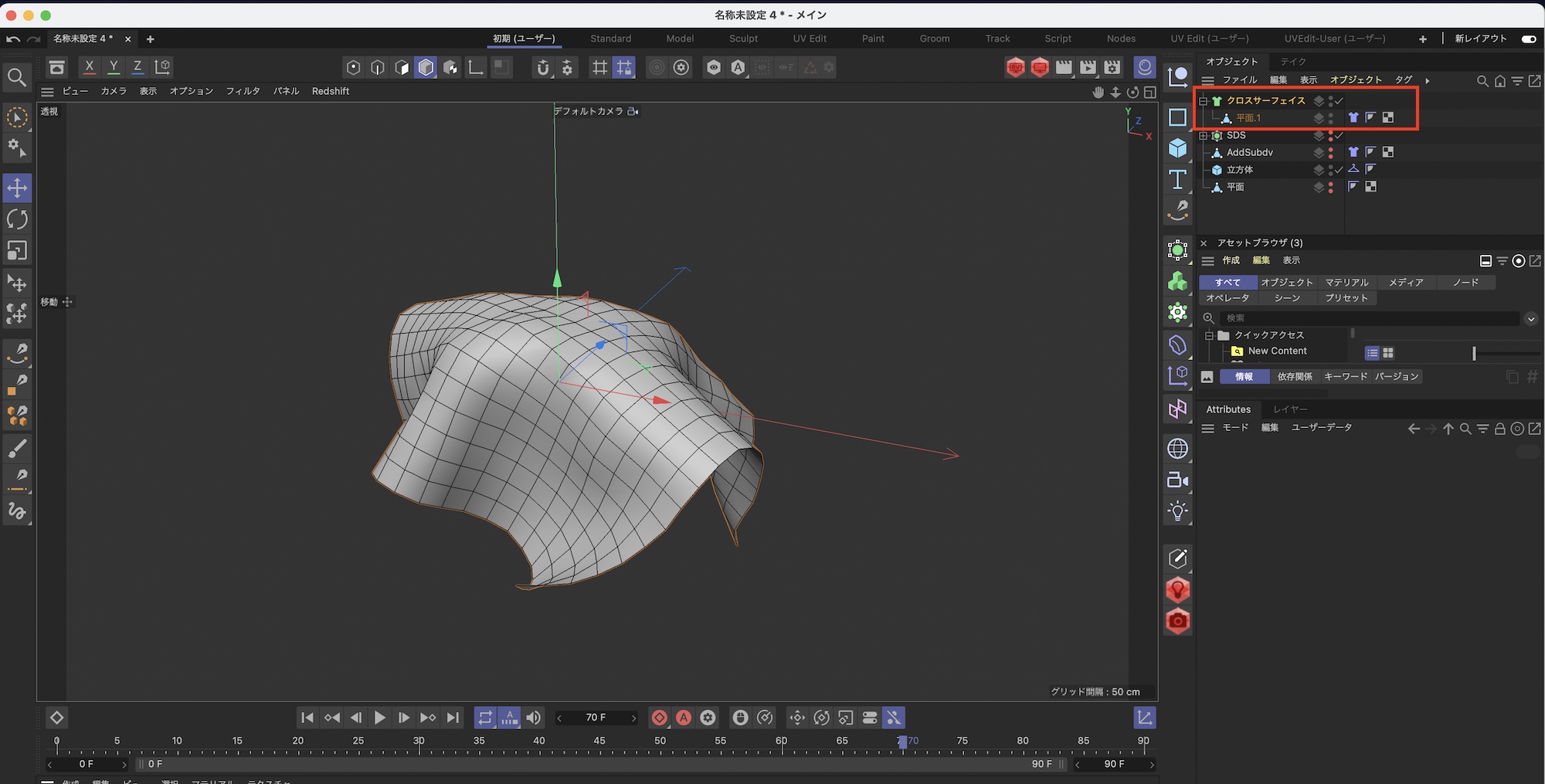The image size is (1545, 784).
Task: Select the Scale tool
Action: click(x=17, y=251)
